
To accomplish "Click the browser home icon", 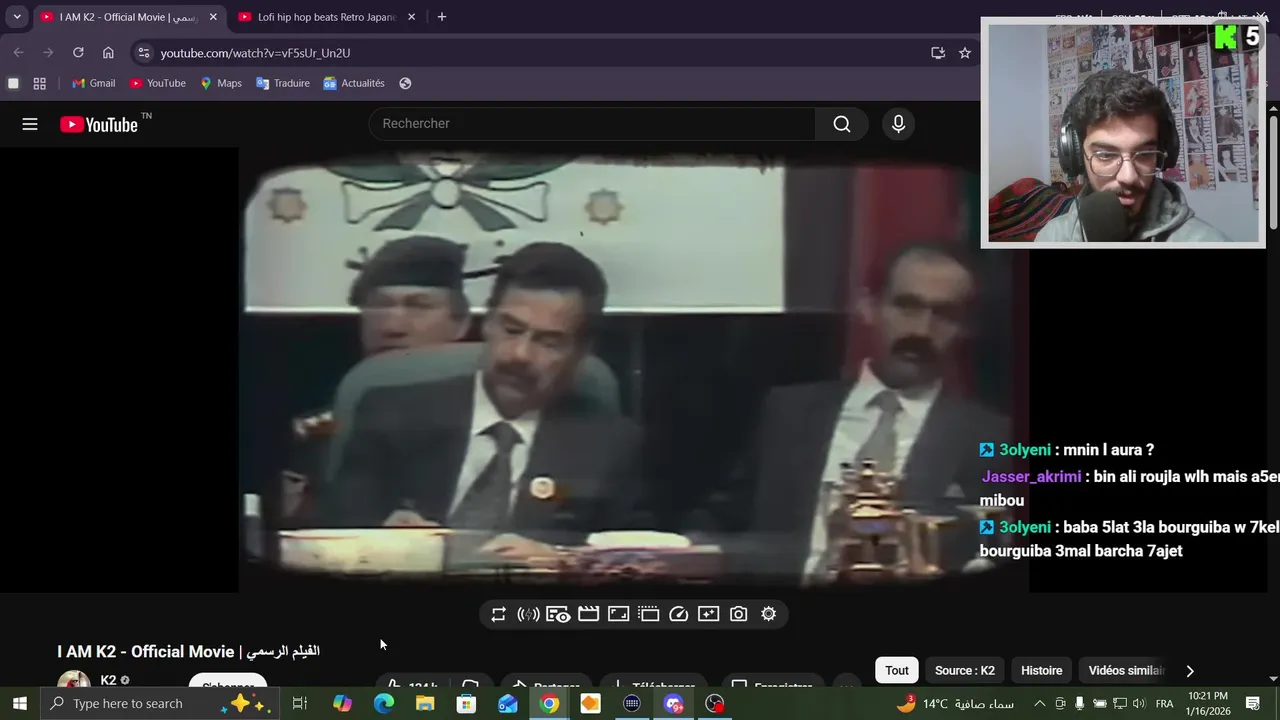I will 108,53.
